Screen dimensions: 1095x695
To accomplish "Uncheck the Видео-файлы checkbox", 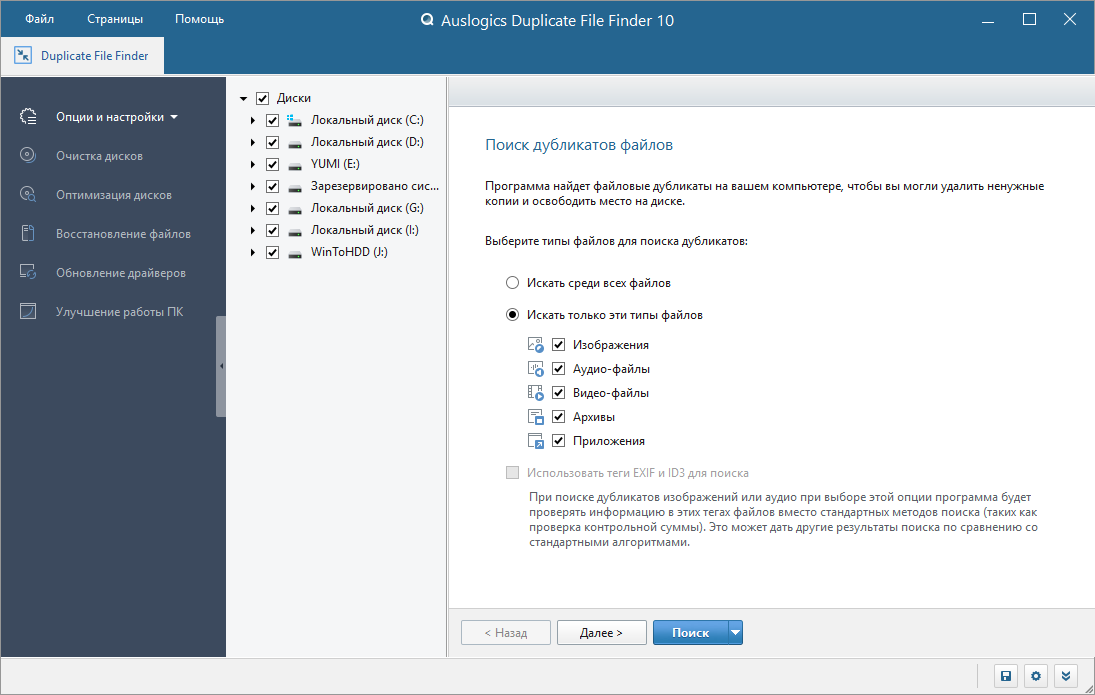I will coord(558,393).
